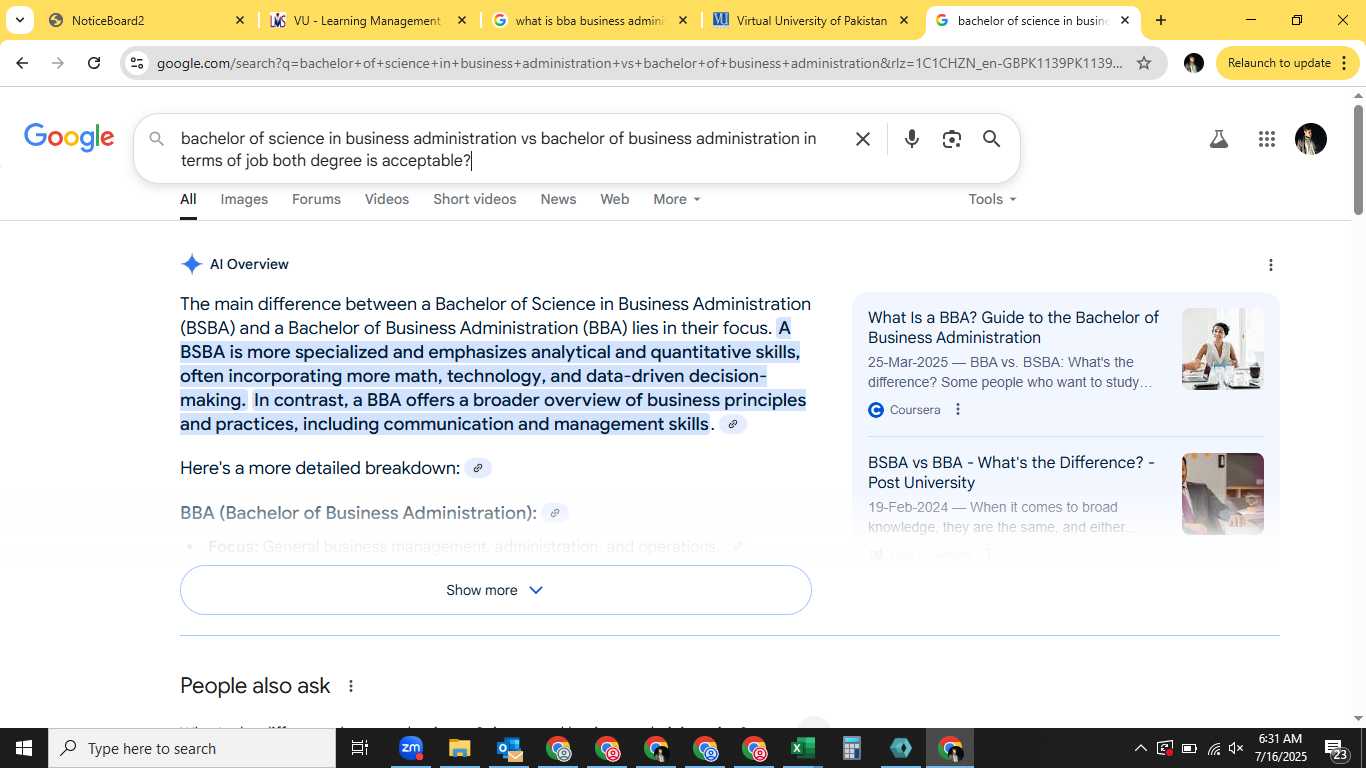1366x768 pixels.
Task: Click Windows taskbar search box
Action: [x=192, y=748]
